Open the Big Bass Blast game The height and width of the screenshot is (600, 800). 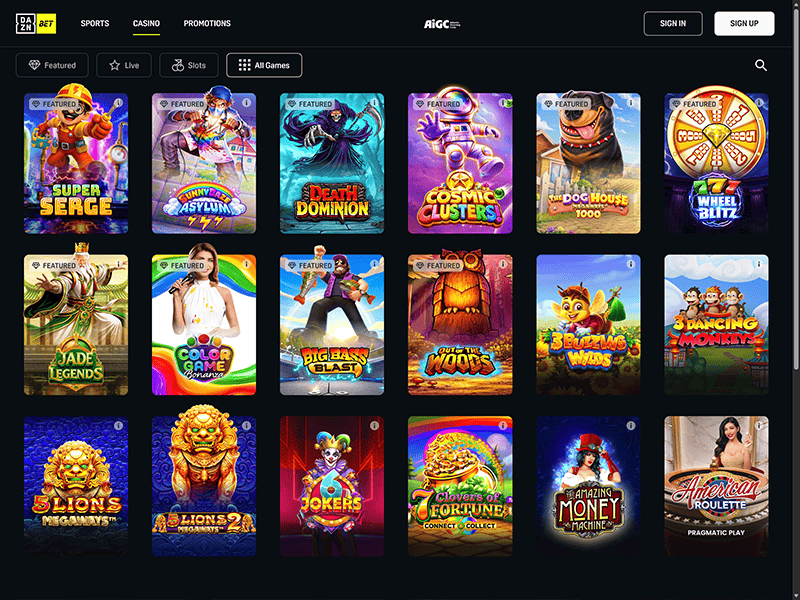pos(332,325)
